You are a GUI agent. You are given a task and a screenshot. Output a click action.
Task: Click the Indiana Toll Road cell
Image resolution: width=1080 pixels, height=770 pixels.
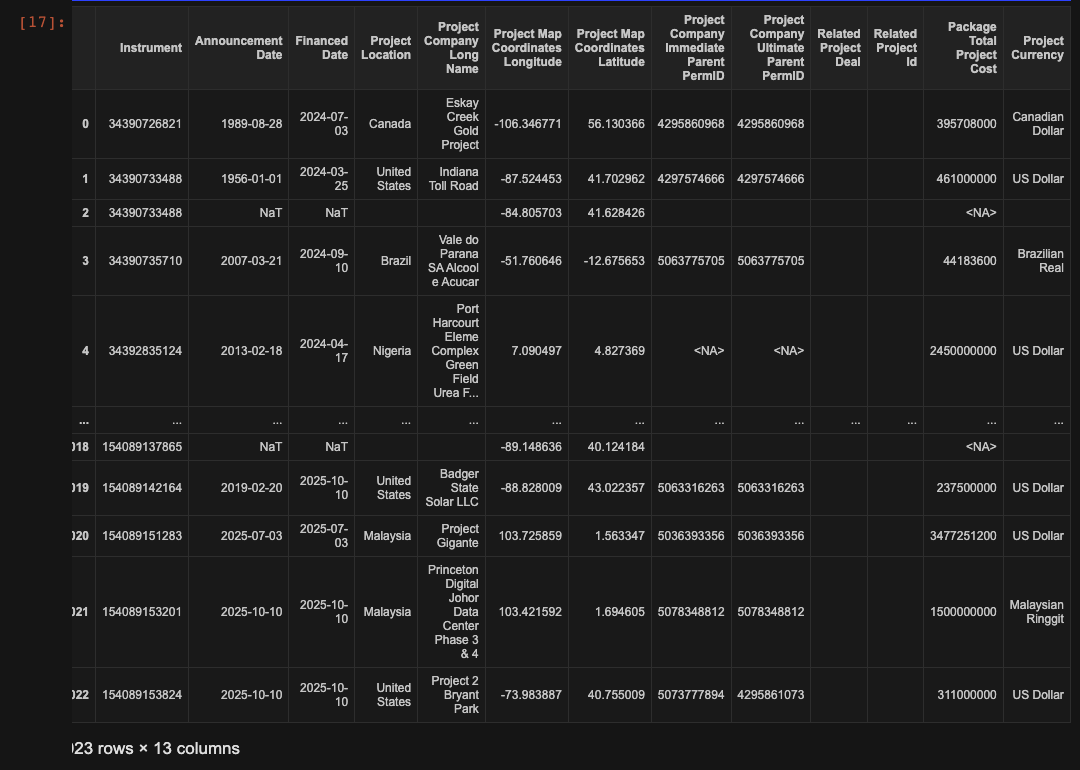(453, 178)
